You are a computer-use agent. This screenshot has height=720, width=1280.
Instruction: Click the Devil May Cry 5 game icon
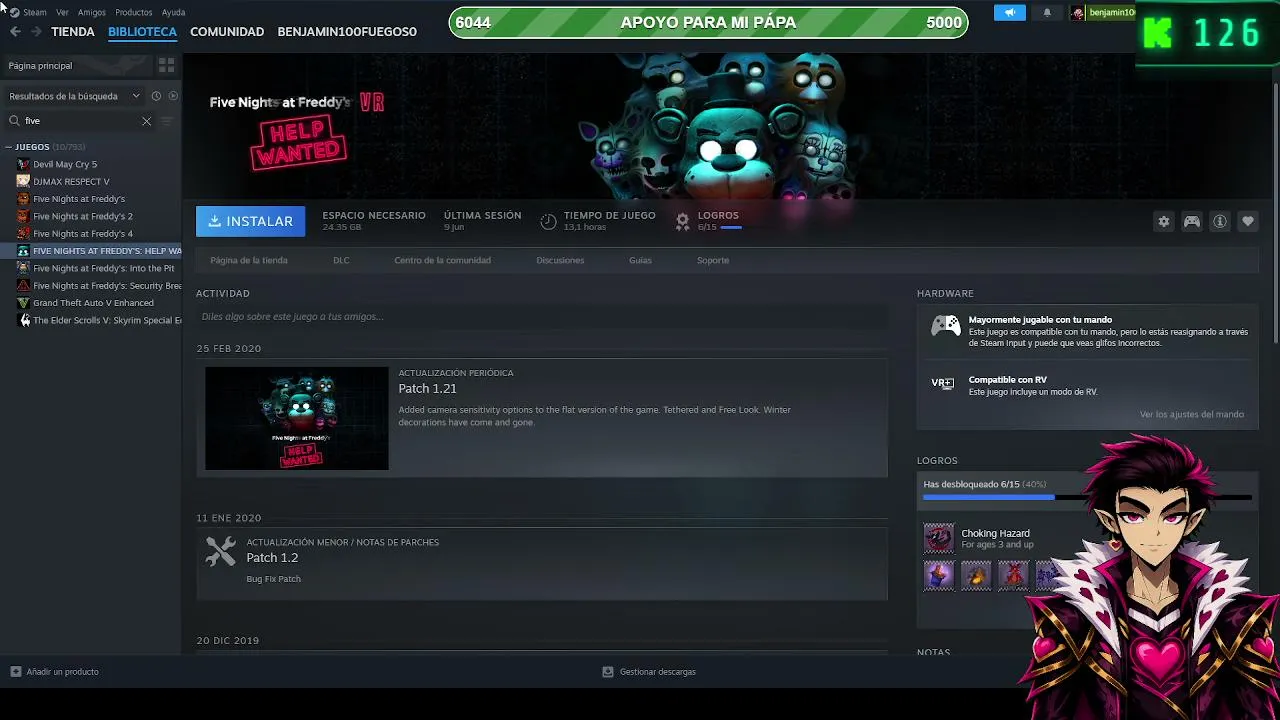click(23, 164)
